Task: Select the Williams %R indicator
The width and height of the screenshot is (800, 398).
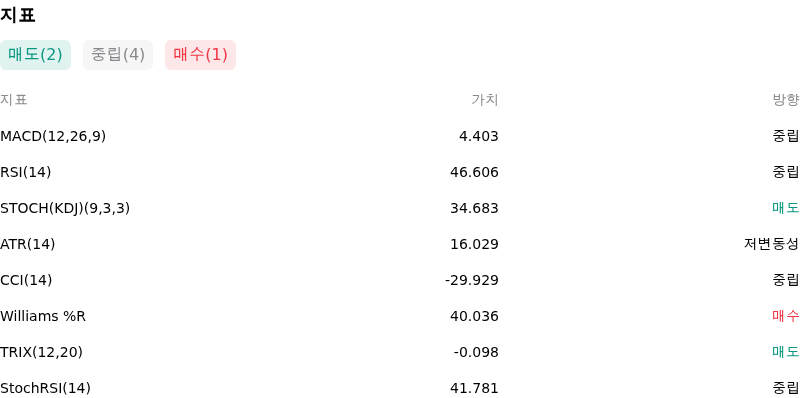Action: (x=43, y=316)
